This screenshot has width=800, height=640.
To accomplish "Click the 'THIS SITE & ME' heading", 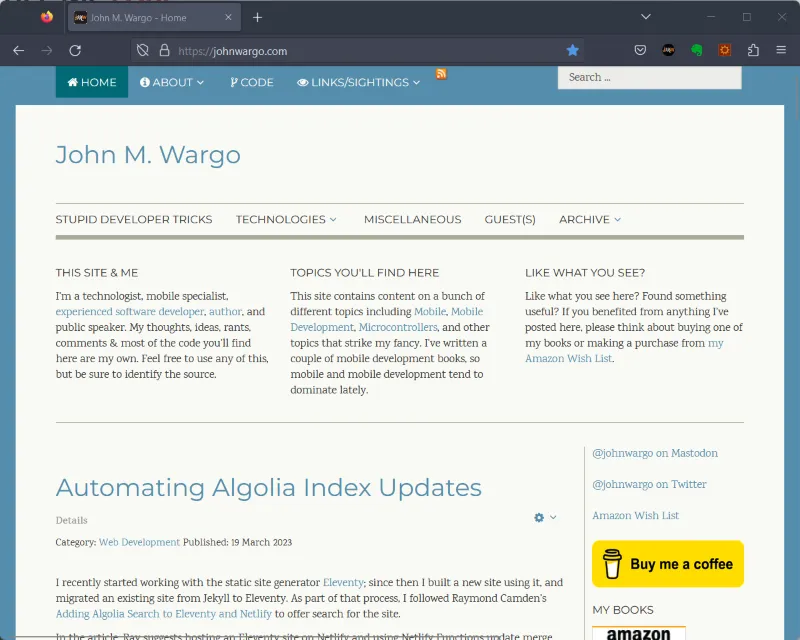I will (96, 273).
